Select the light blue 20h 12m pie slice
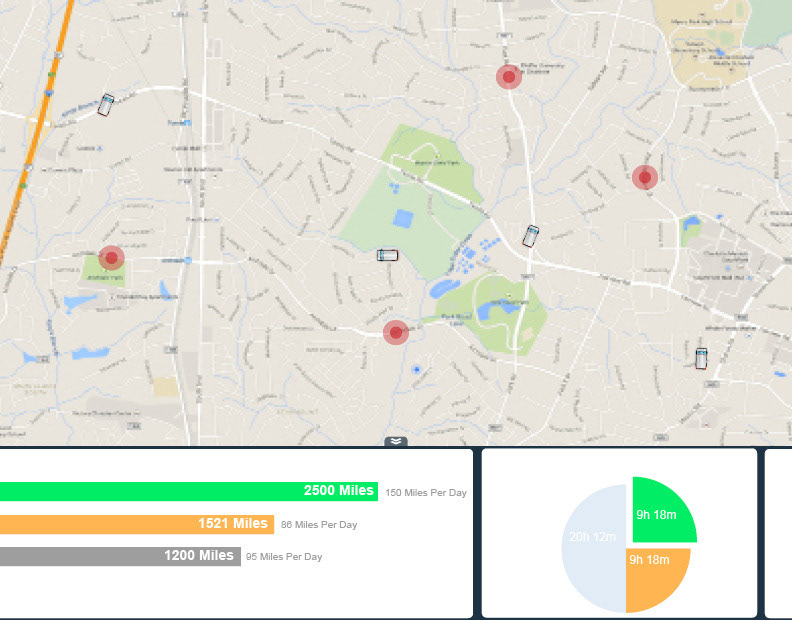The image size is (792, 620). 588,546
